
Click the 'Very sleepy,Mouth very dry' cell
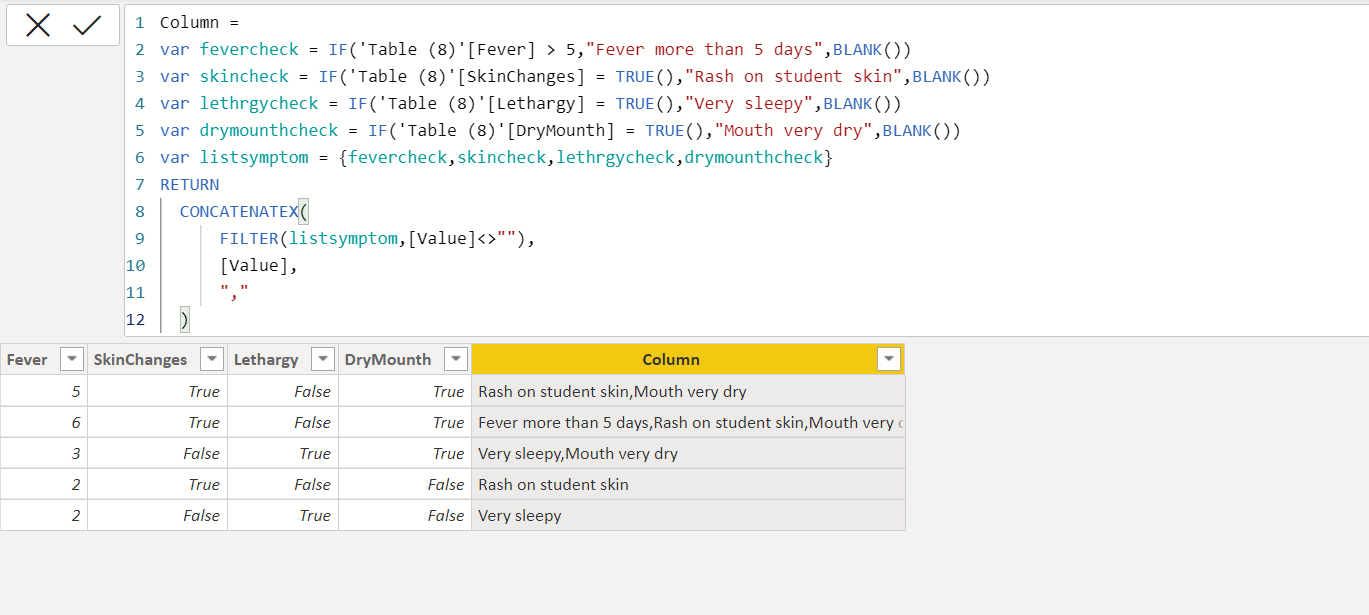click(688, 453)
